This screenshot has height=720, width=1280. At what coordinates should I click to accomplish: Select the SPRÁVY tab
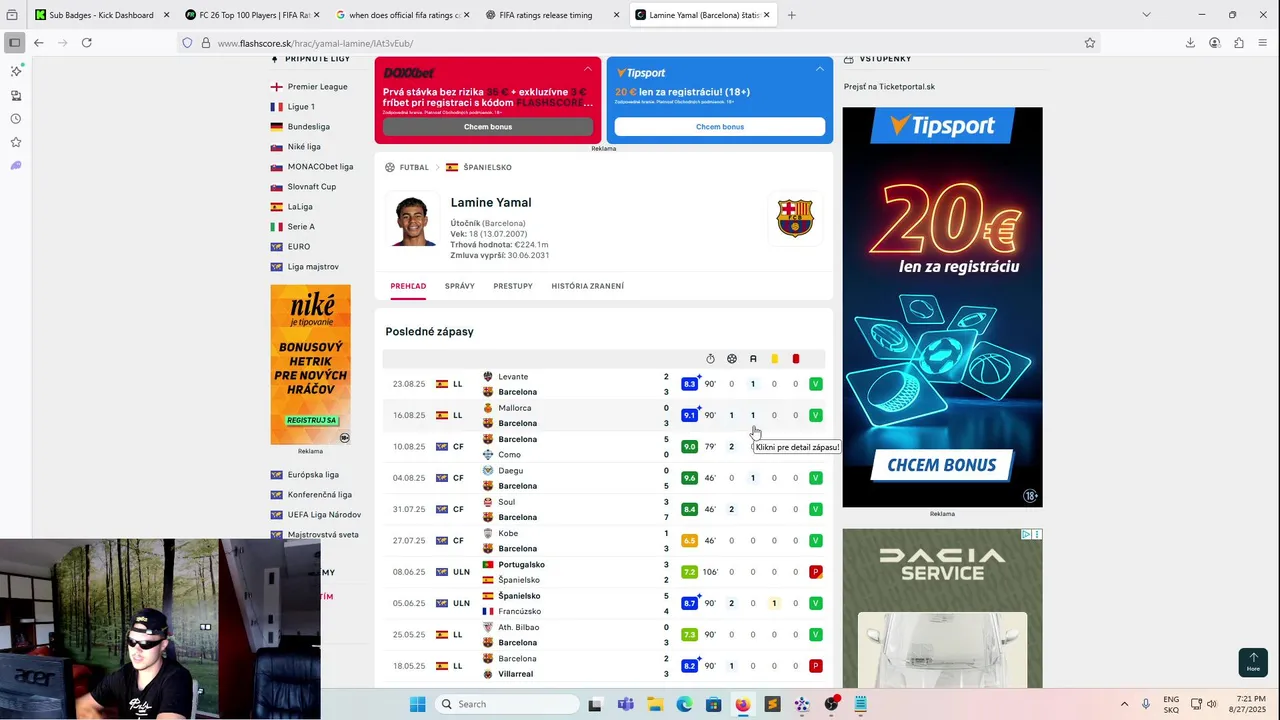[460, 286]
